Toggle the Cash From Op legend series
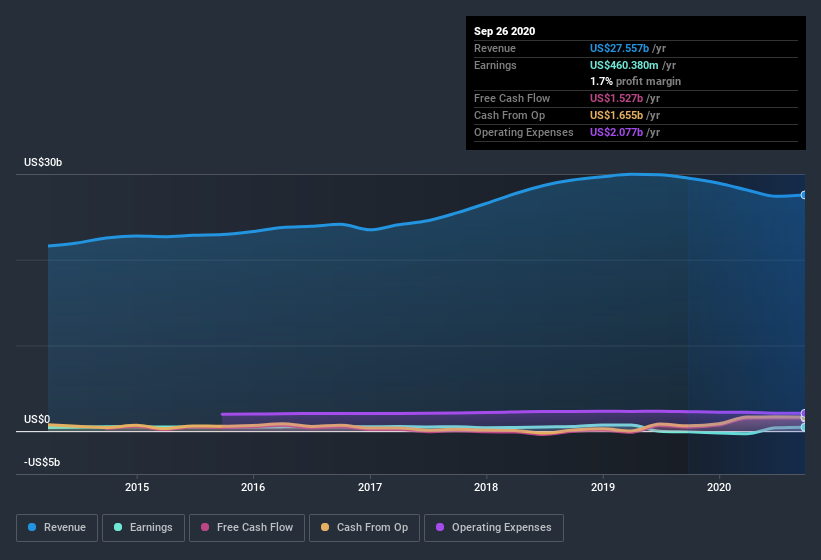 (x=364, y=528)
